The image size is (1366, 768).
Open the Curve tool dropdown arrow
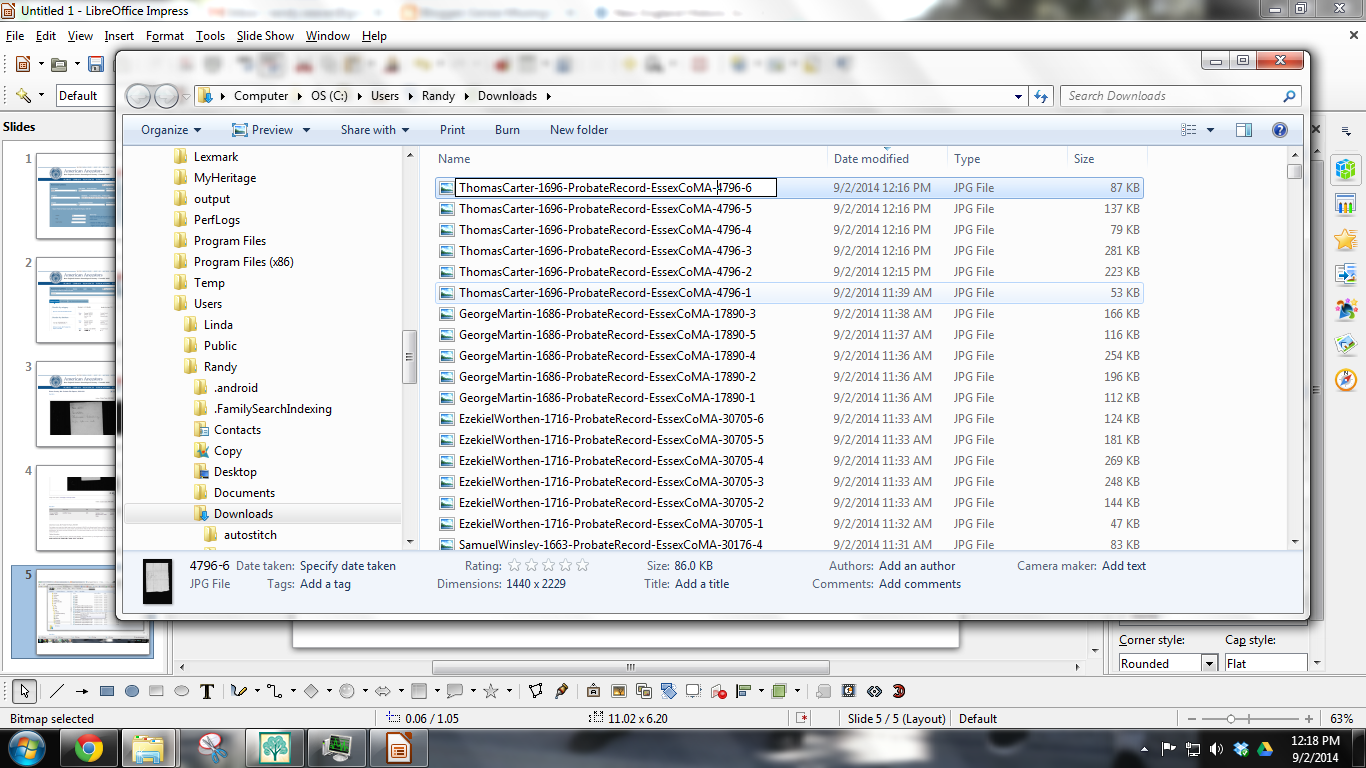click(256, 690)
